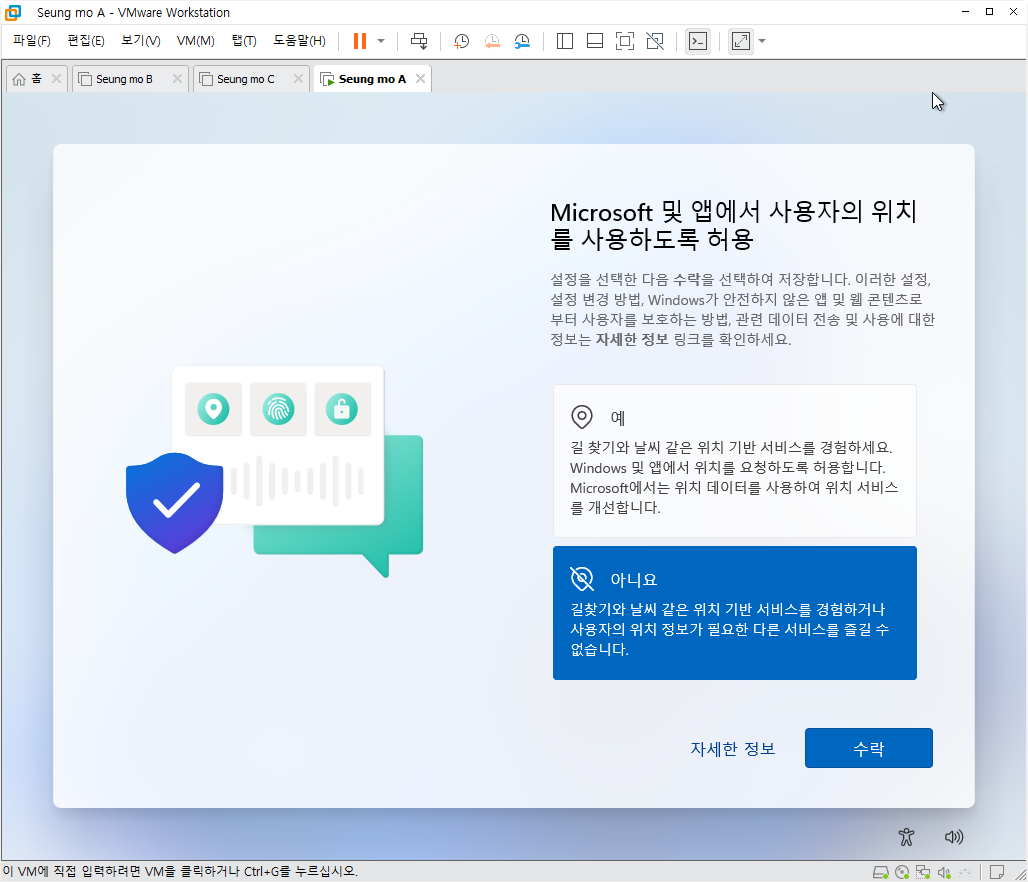
Task: Click the Unity mode toolbar icon
Action: (655, 41)
